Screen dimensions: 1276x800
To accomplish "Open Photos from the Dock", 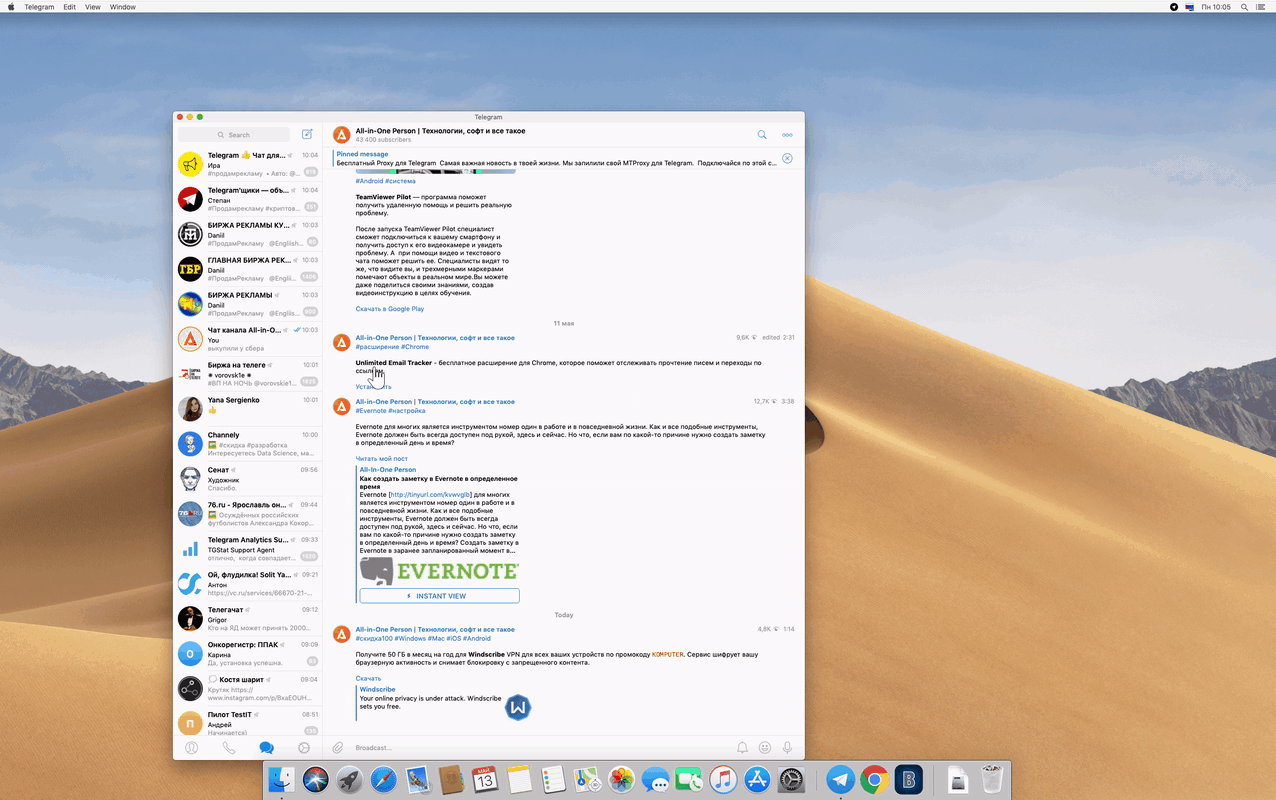I will (x=621, y=780).
